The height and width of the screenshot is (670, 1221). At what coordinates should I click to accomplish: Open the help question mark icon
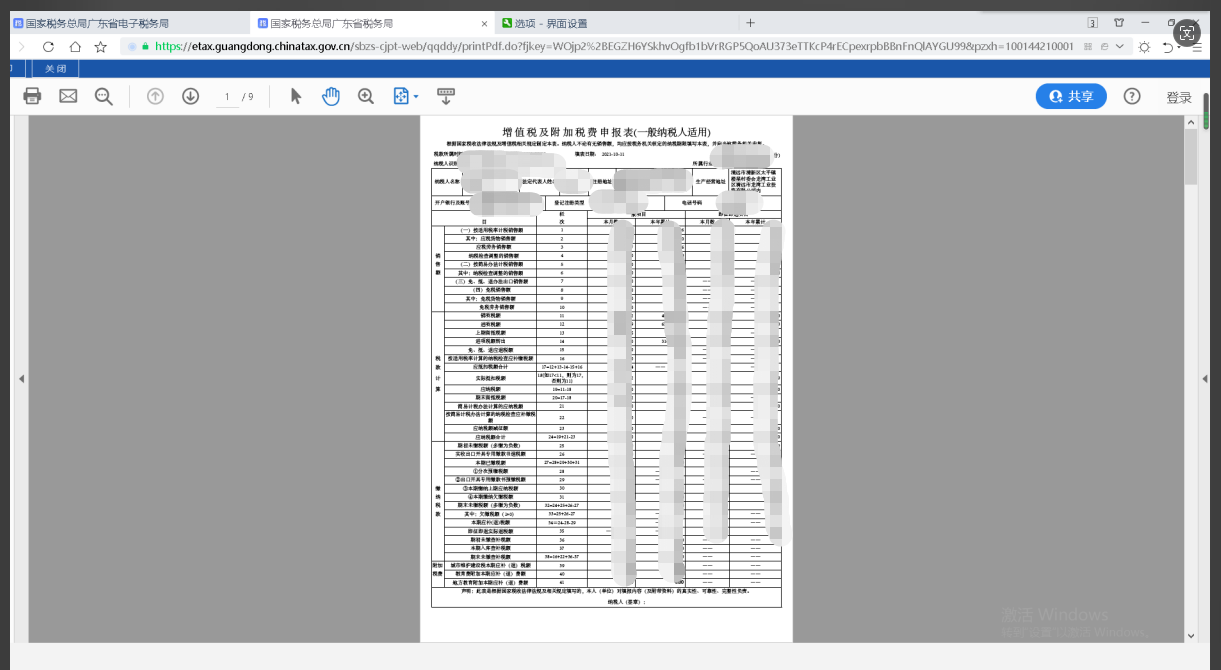[x=1132, y=96]
